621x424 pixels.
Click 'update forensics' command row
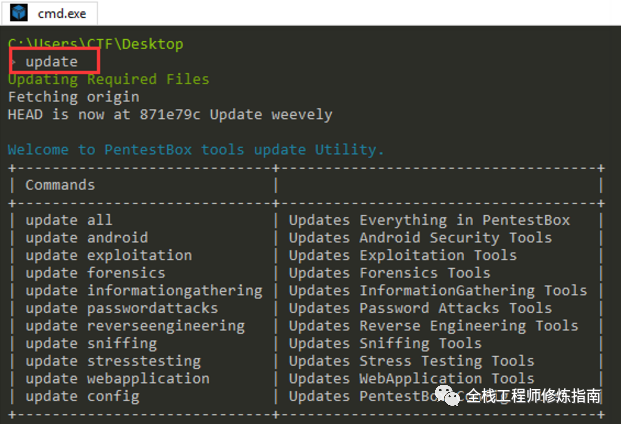click(95, 273)
